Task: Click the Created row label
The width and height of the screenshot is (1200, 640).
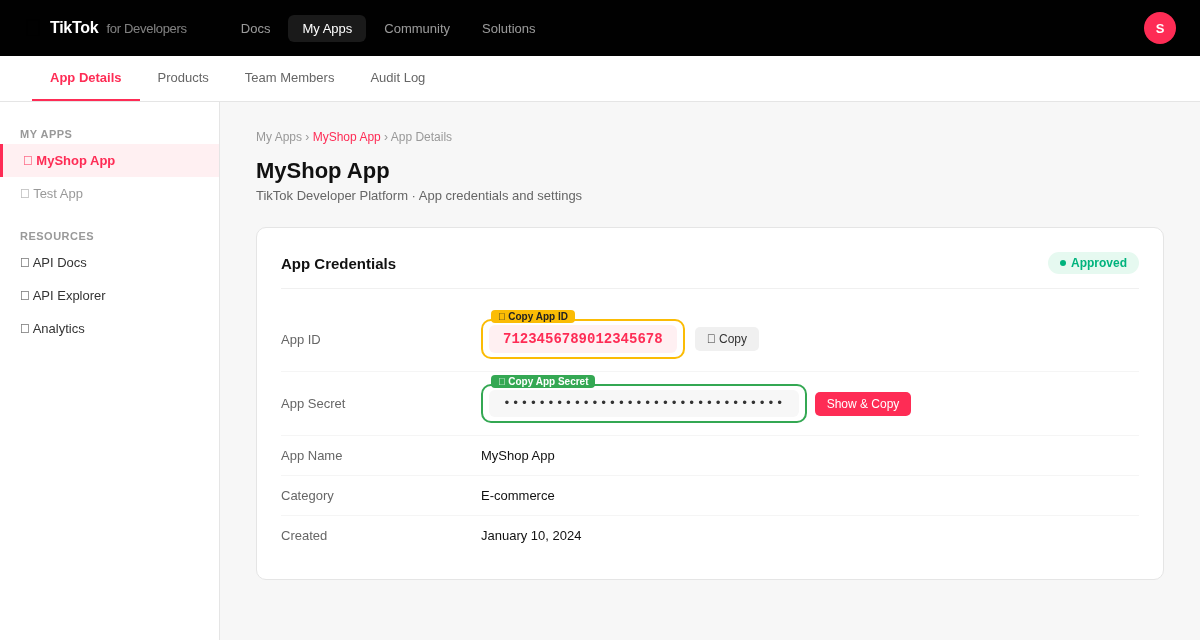Action: click(x=304, y=536)
